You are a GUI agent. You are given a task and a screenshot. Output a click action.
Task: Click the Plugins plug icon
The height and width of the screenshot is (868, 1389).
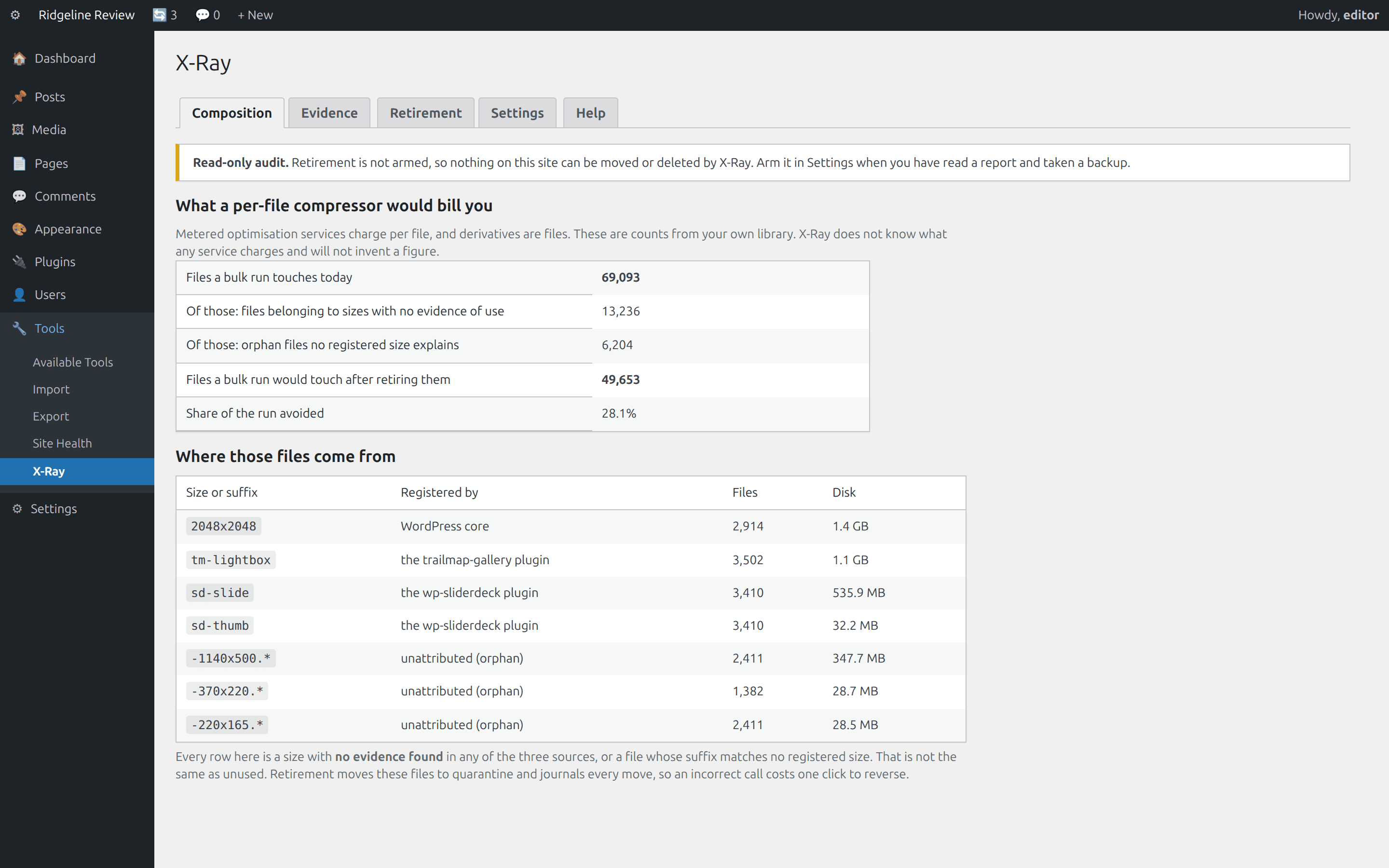click(19, 262)
